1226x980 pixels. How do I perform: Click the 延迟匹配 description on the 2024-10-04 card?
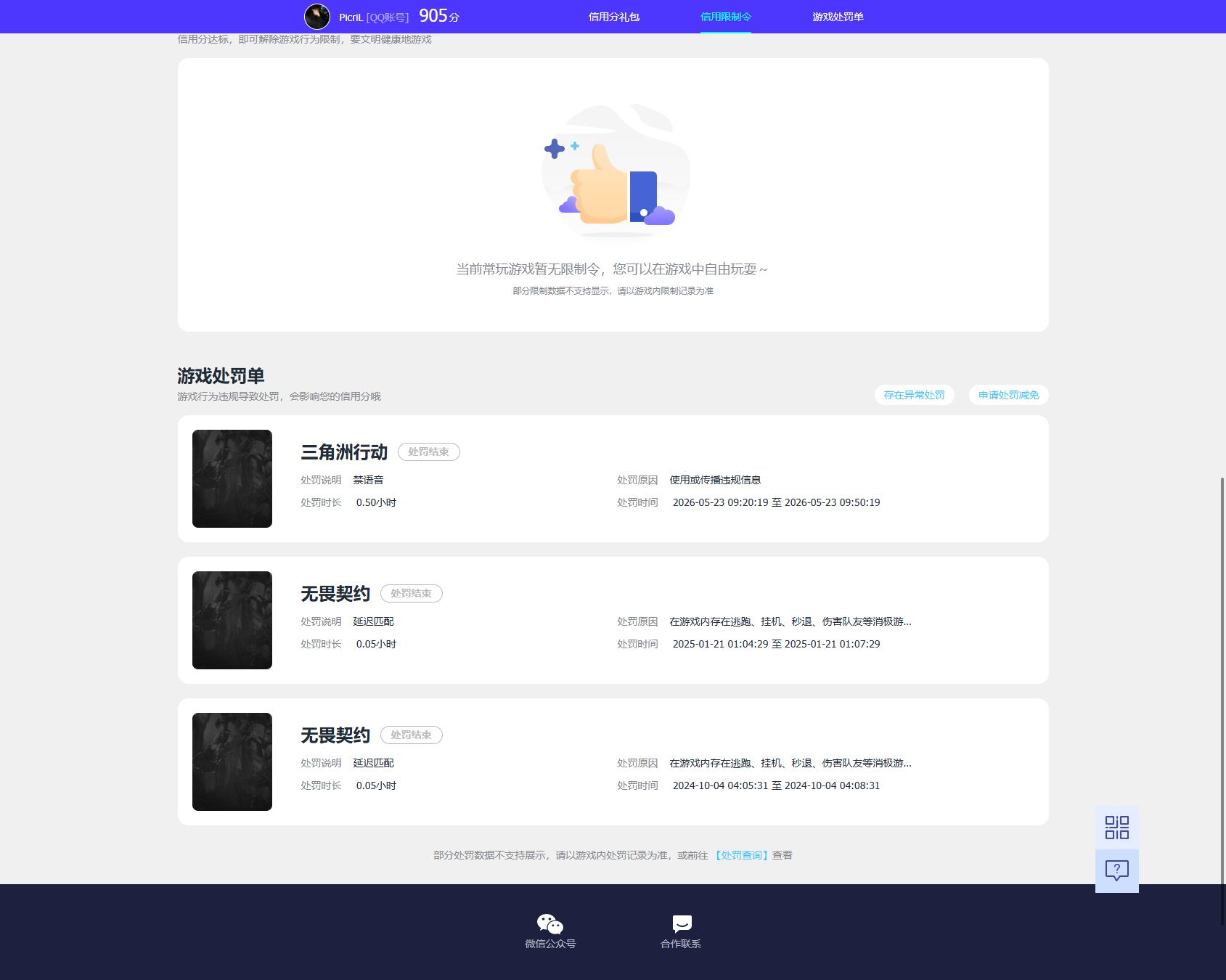(373, 763)
